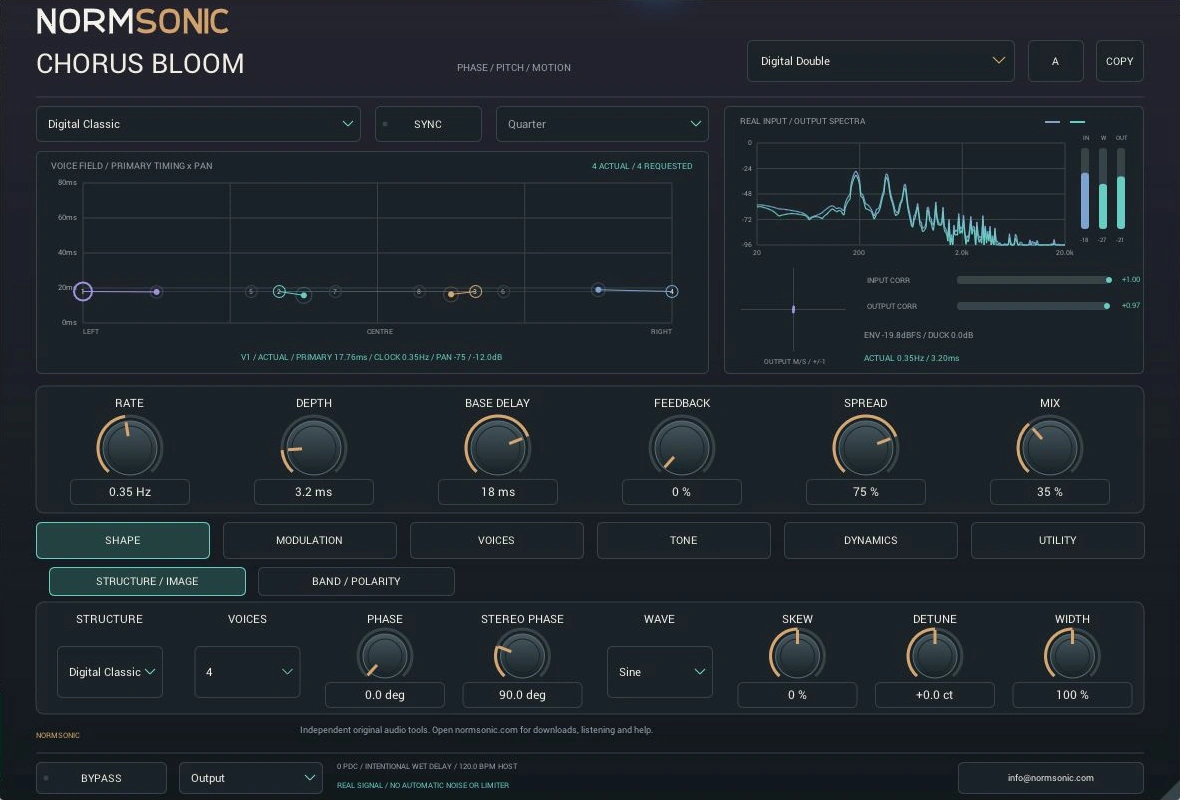Screen dimensions: 1180x800
Task: Select teal voice node 2
Action: click(x=279, y=291)
